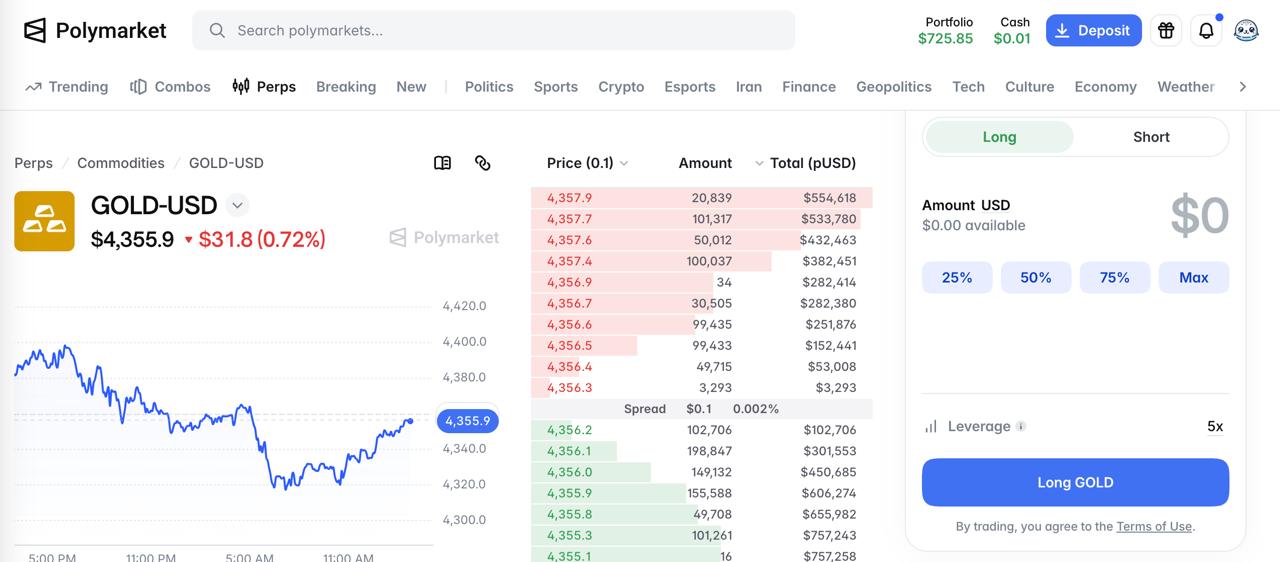This screenshot has width=1280, height=562.
Task: Click the Long GOLD button
Action: coord(1075,482)
